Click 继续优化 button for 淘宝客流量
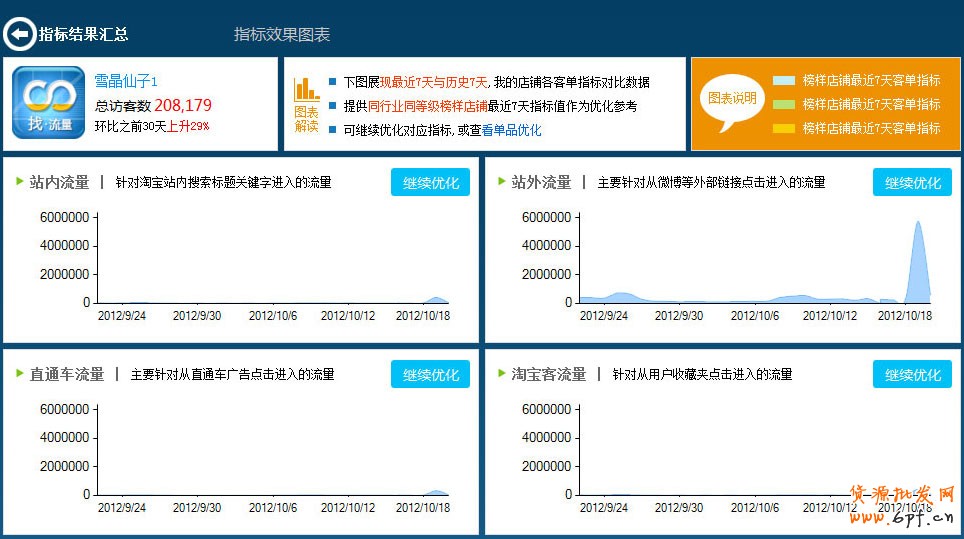Screen dimensions: 964x539 pyautogui.click(x=912, y=374)
